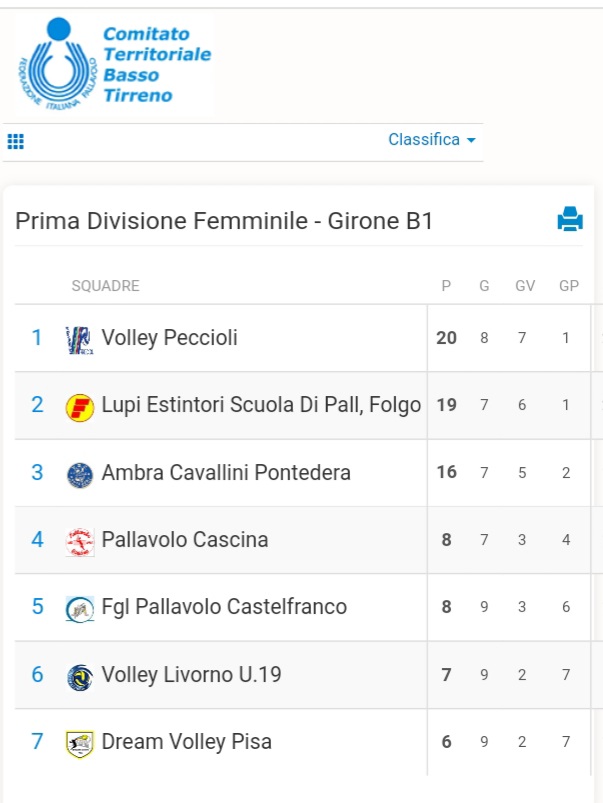Open the Pallavolo Cascina team name
This screenshot has height=803, width=603.
[185, 539]
